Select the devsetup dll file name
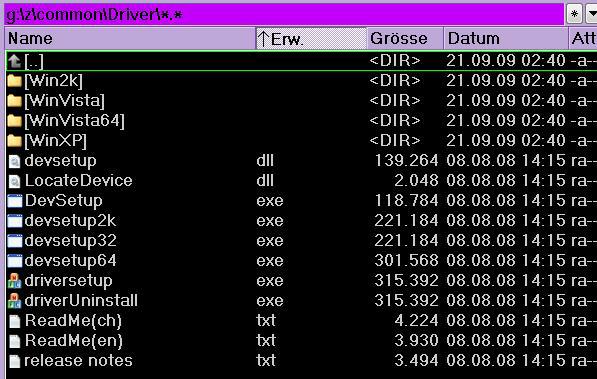Screen dimensions: 597x379 point(60,161)
